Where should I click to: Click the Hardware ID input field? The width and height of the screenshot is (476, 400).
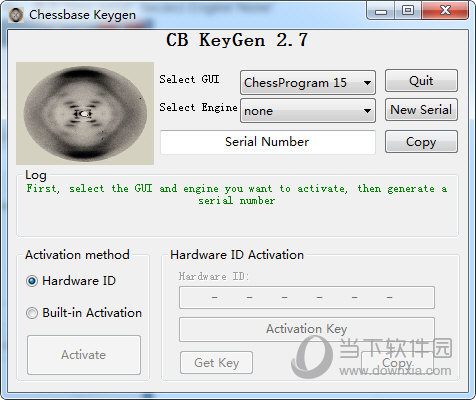coord(307,297)
